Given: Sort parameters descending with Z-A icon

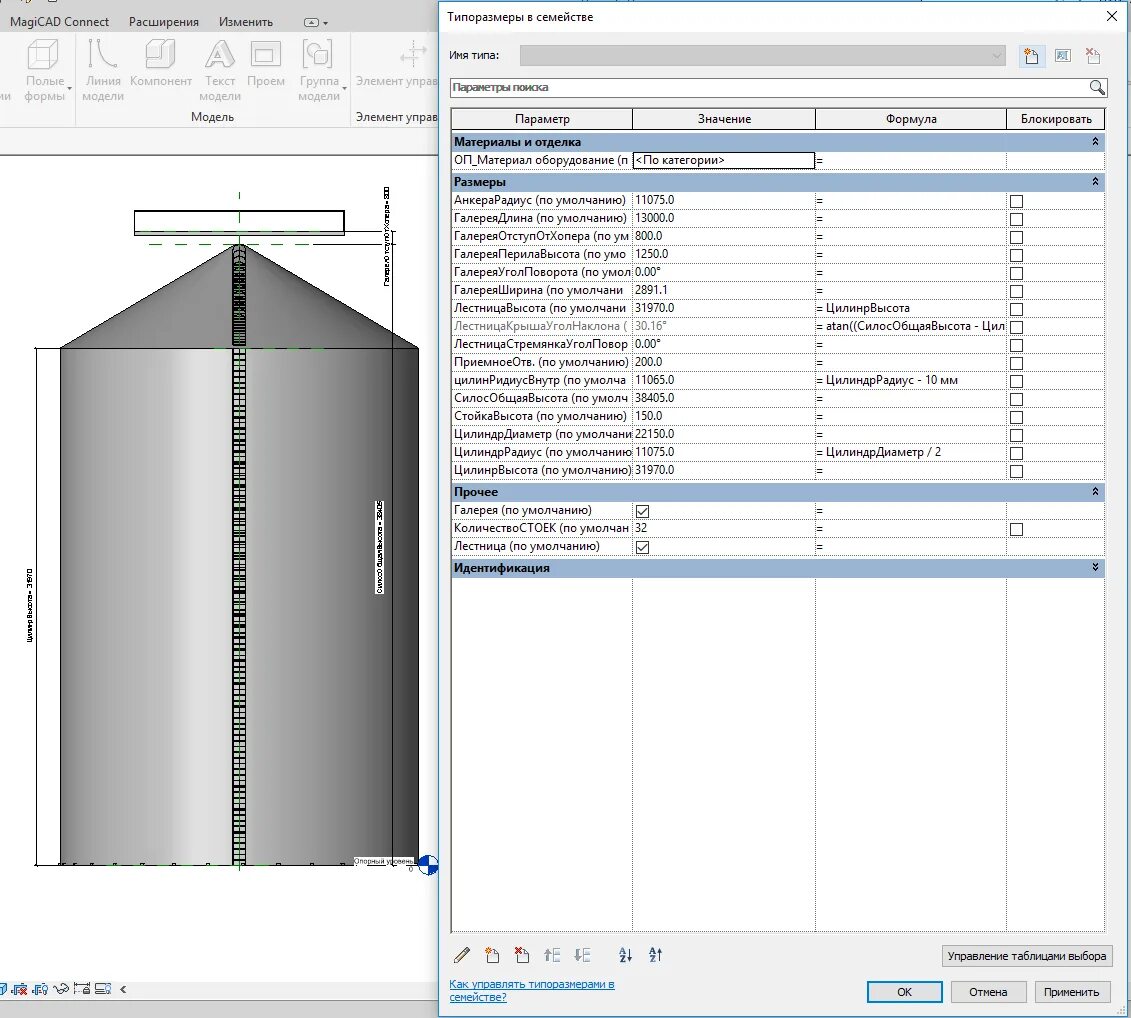Looking at the screenshot, I should (655, 955).
